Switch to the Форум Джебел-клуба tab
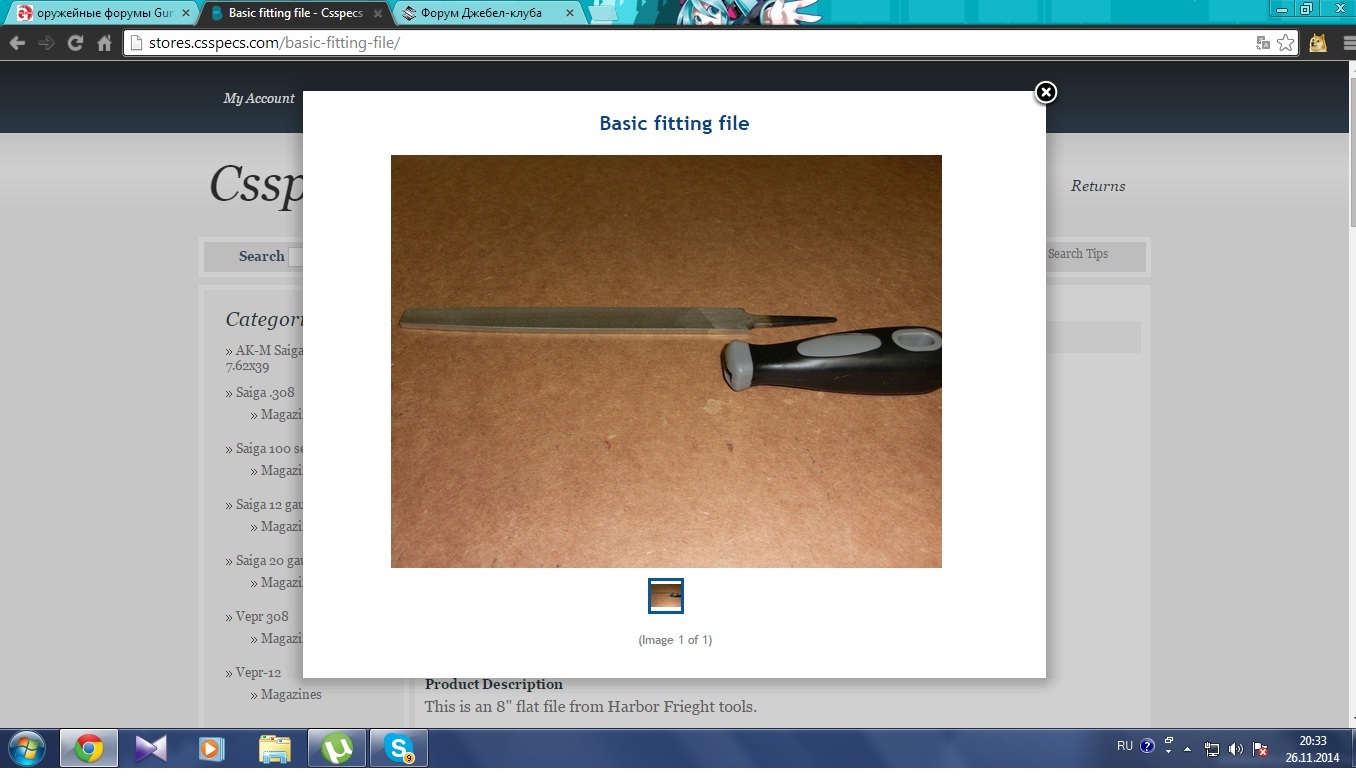The width and height of the screenshot is (1356, 776). point(481,13)
